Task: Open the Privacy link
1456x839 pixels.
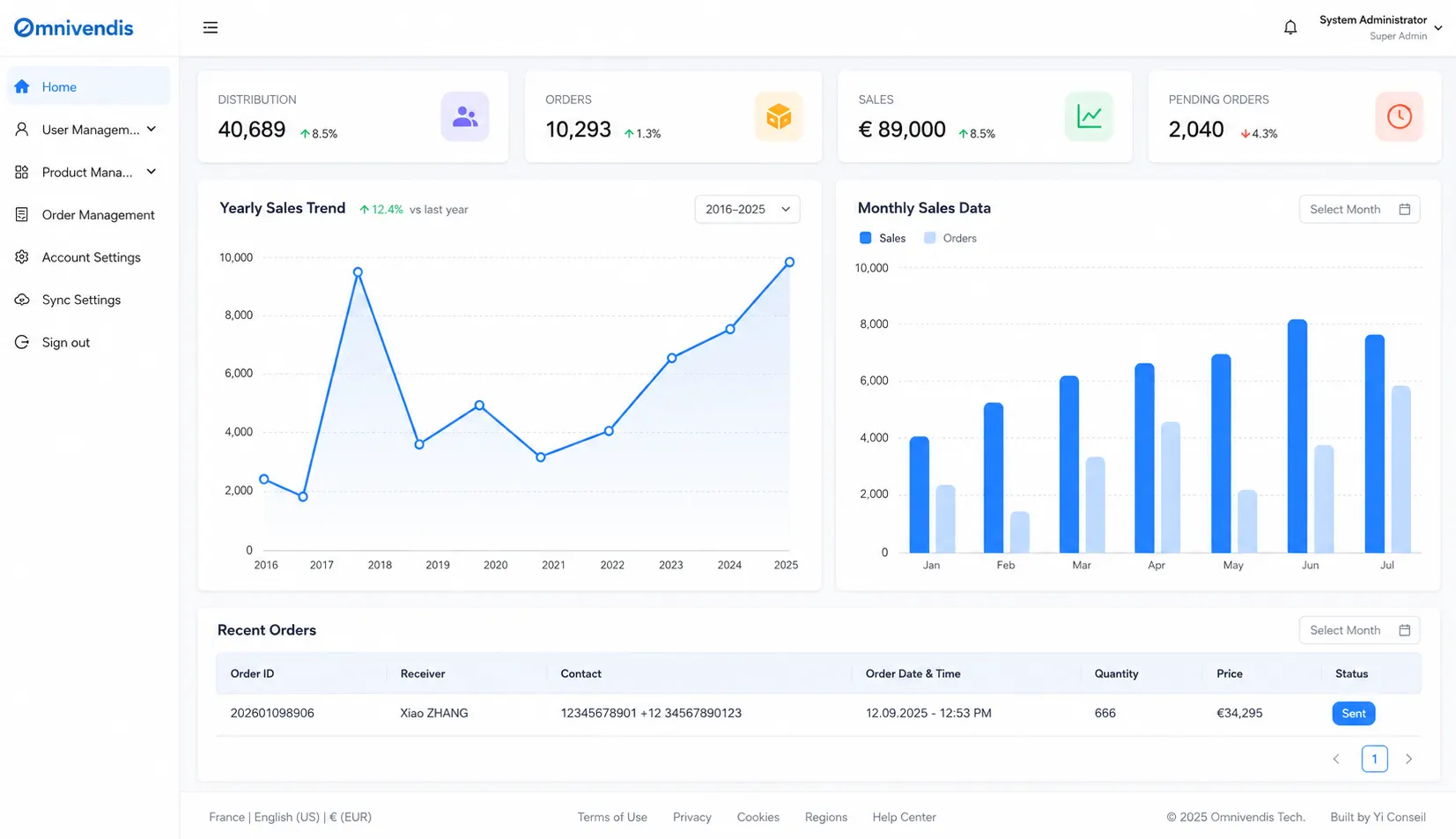Action: pyautogui.click(x=691, y=817)
